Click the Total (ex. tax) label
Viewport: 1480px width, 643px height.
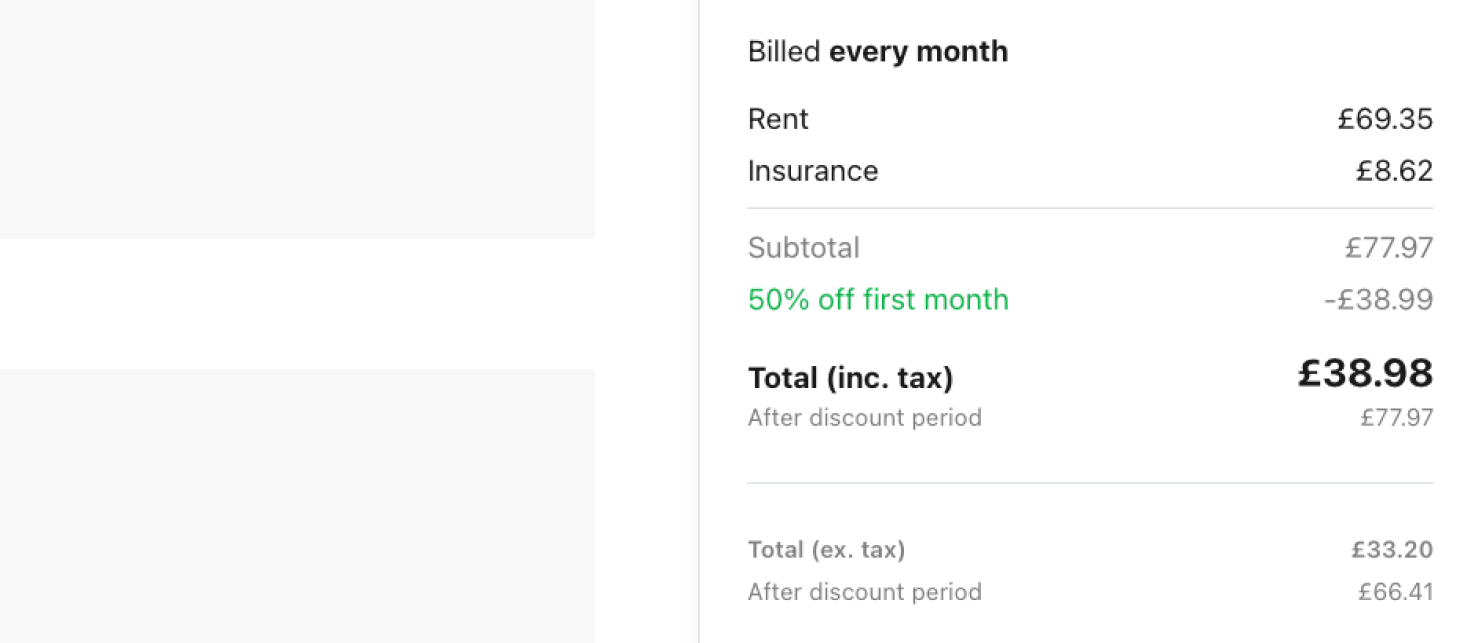(827, 549)
